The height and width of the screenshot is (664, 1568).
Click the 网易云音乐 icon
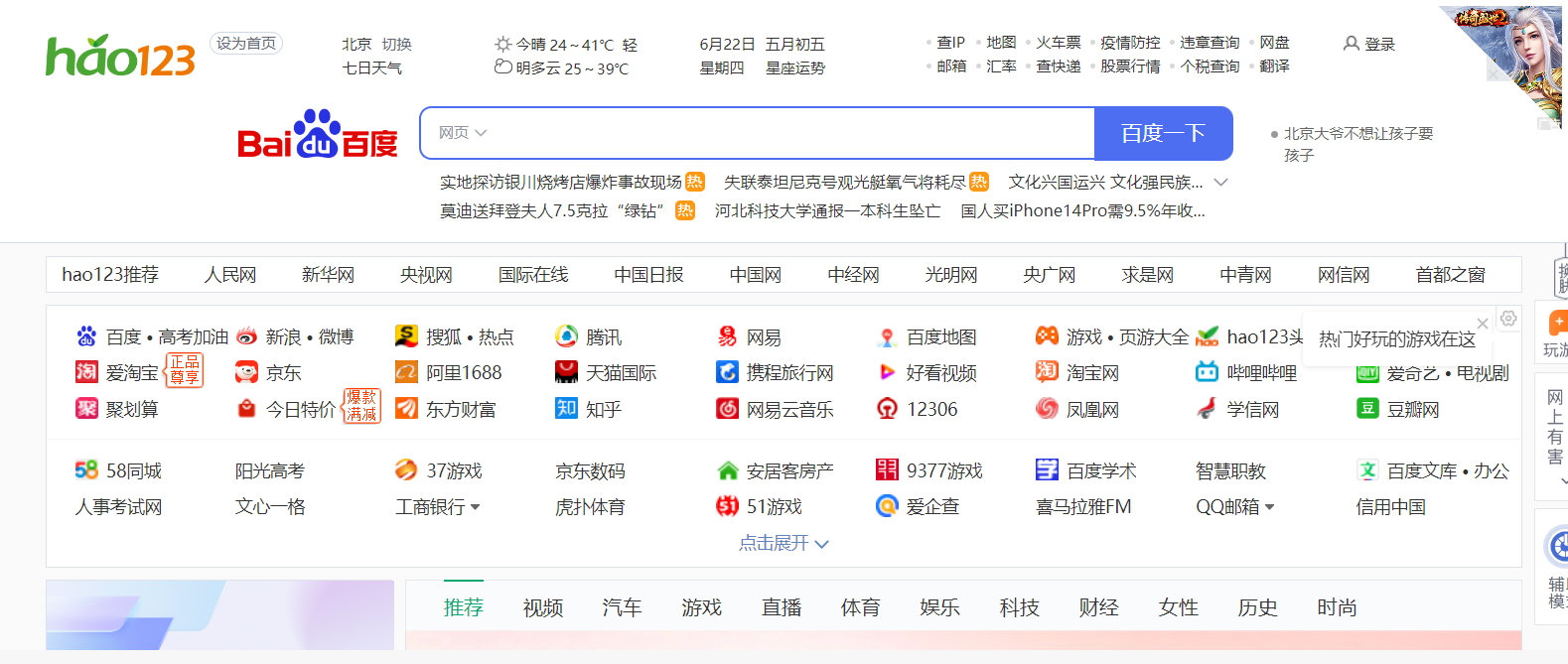point(727,408)
